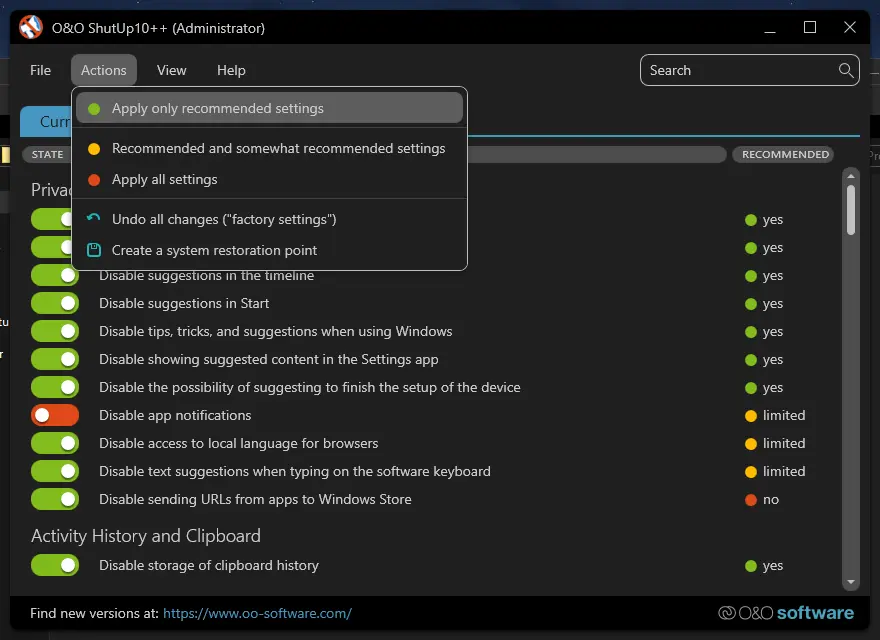
Task: Click the O&O software logo in footer
Action: (x=786, y=612)
